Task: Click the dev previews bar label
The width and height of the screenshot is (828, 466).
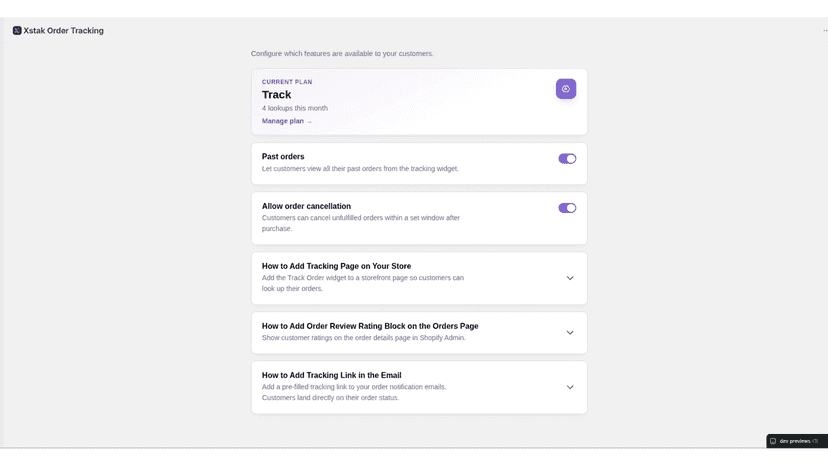Action: click(795, 441)
